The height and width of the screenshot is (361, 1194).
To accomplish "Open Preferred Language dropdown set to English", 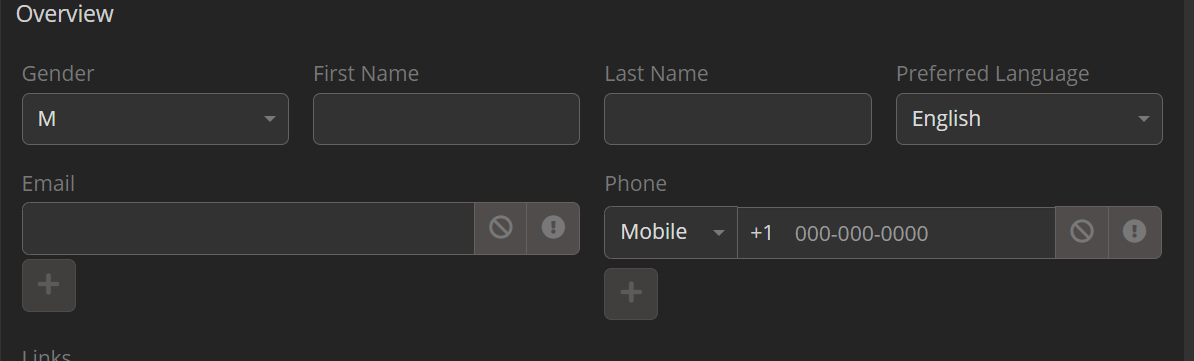I will click(x=1029, y=119).
